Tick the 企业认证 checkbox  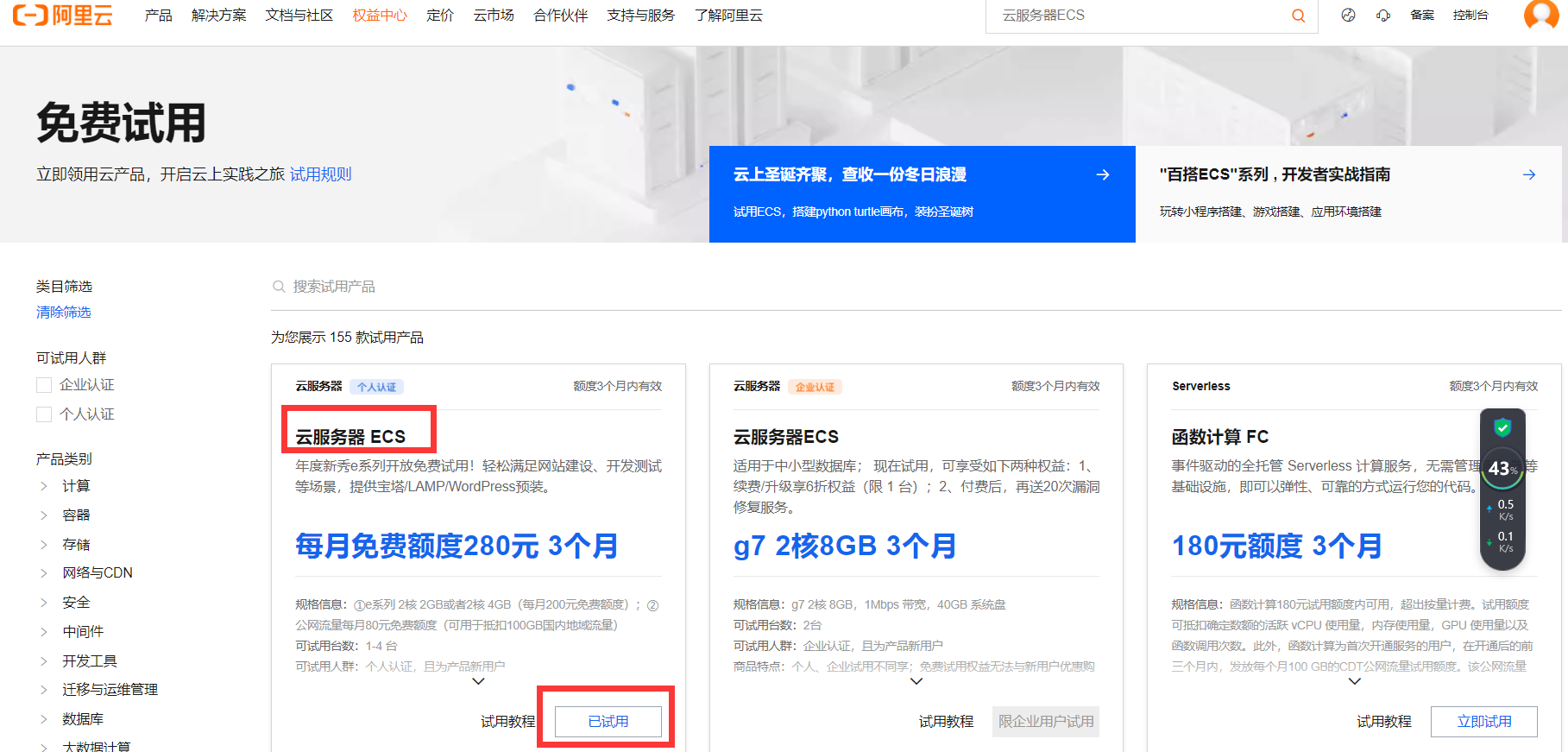tap(44, 385)
